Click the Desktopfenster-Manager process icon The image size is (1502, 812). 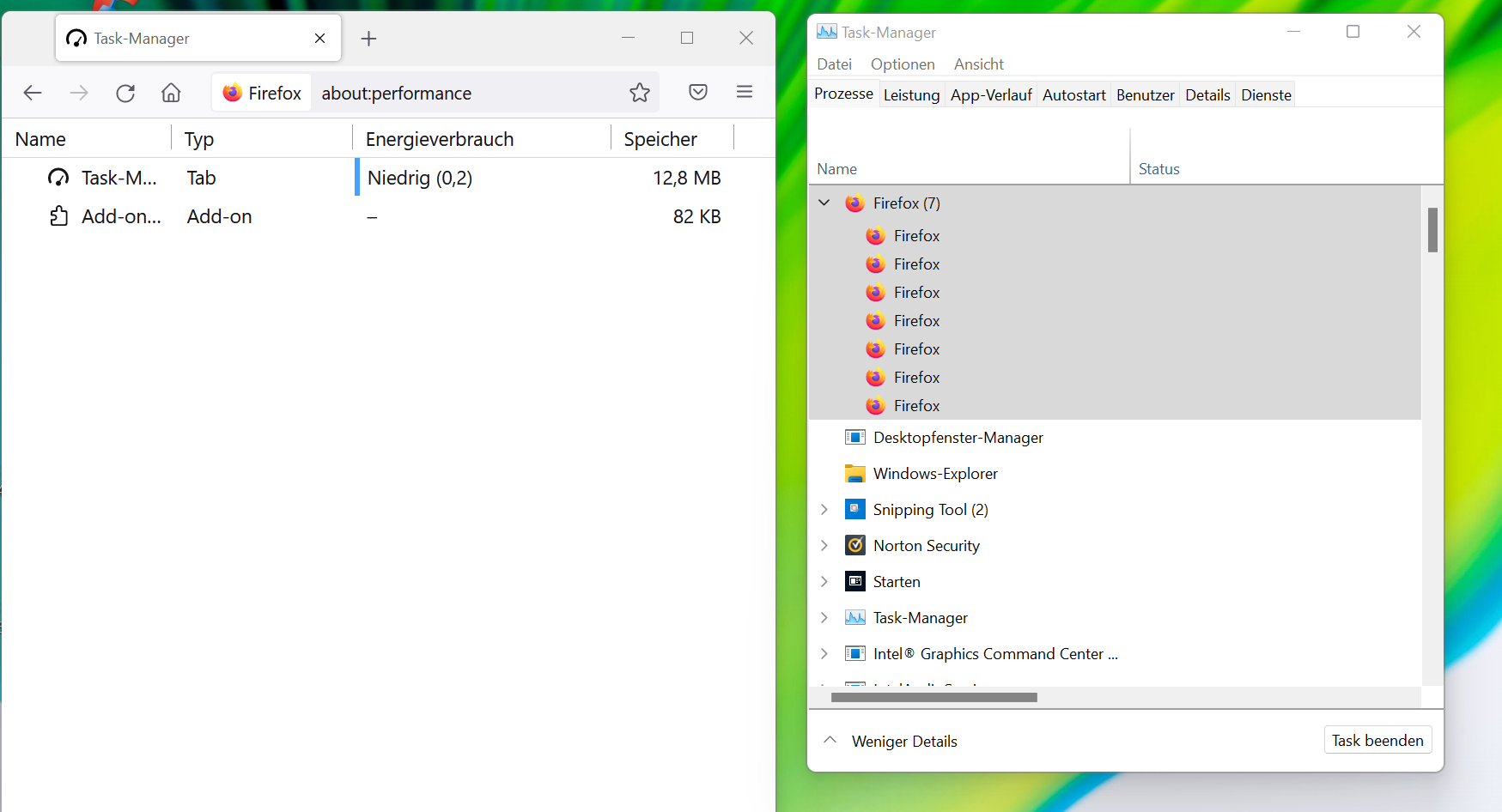[x=854, y=438]
